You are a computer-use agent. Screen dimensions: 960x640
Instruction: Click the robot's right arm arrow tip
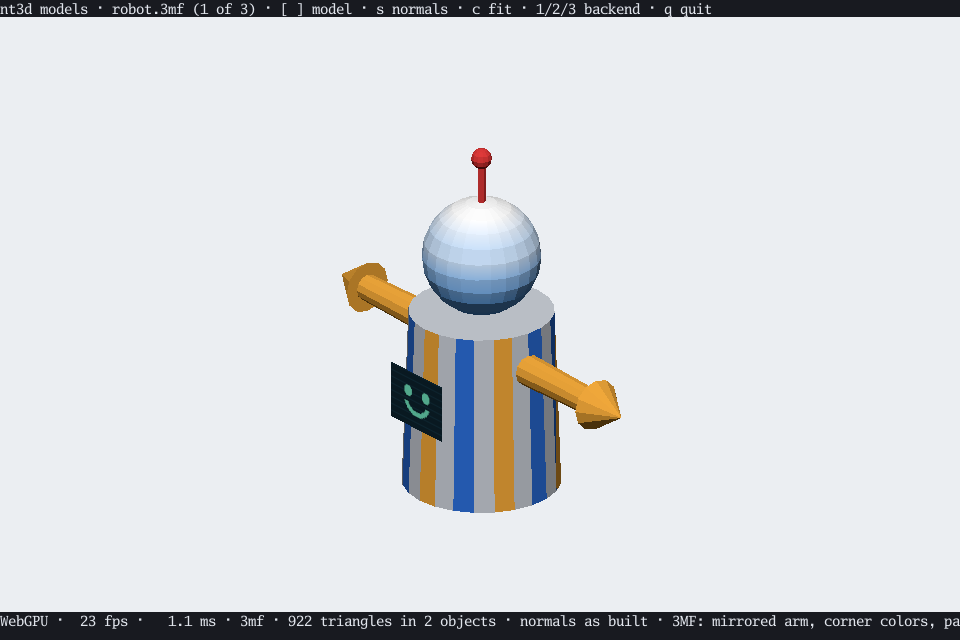coord(598,404)
